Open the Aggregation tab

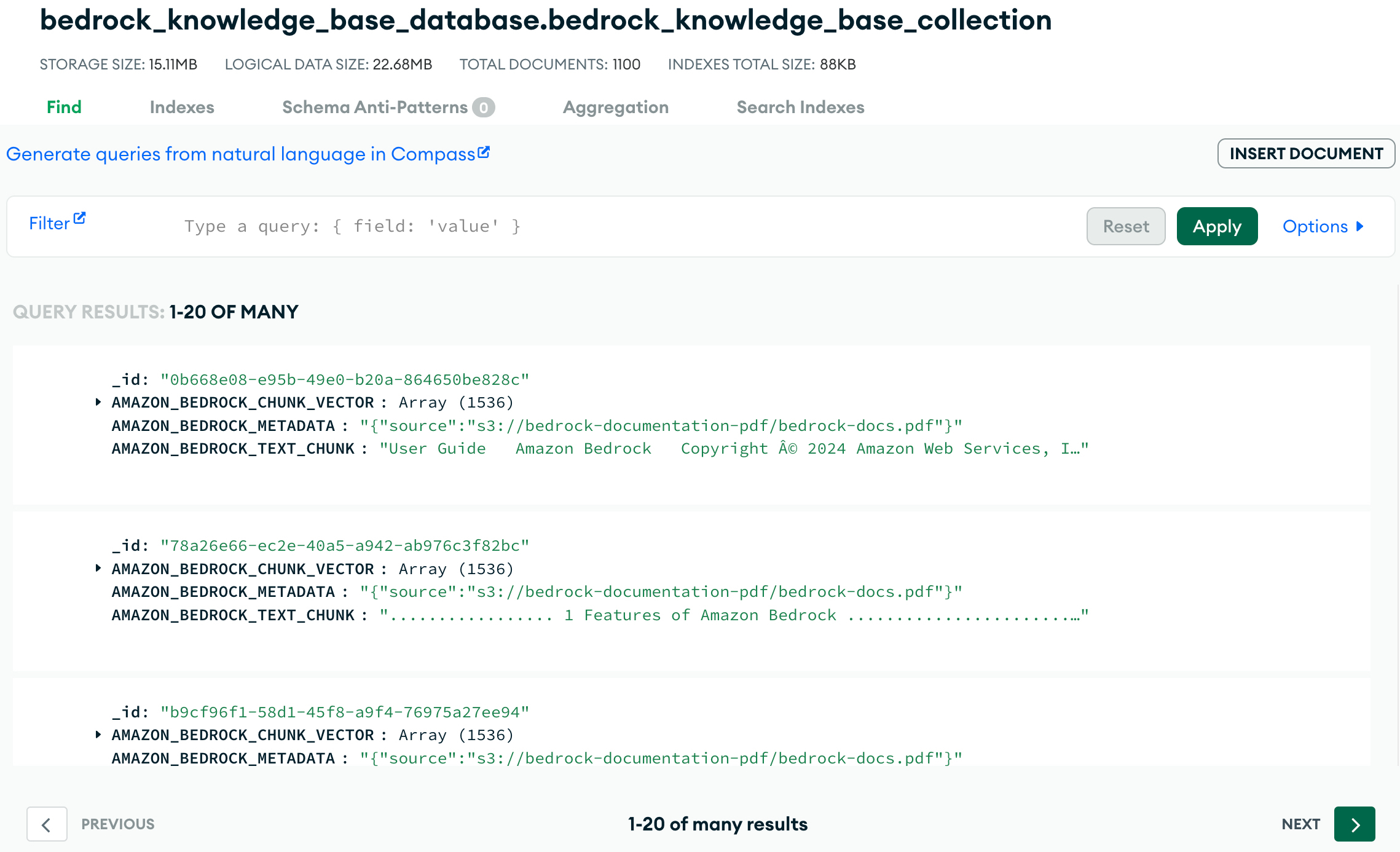point(615,107)
